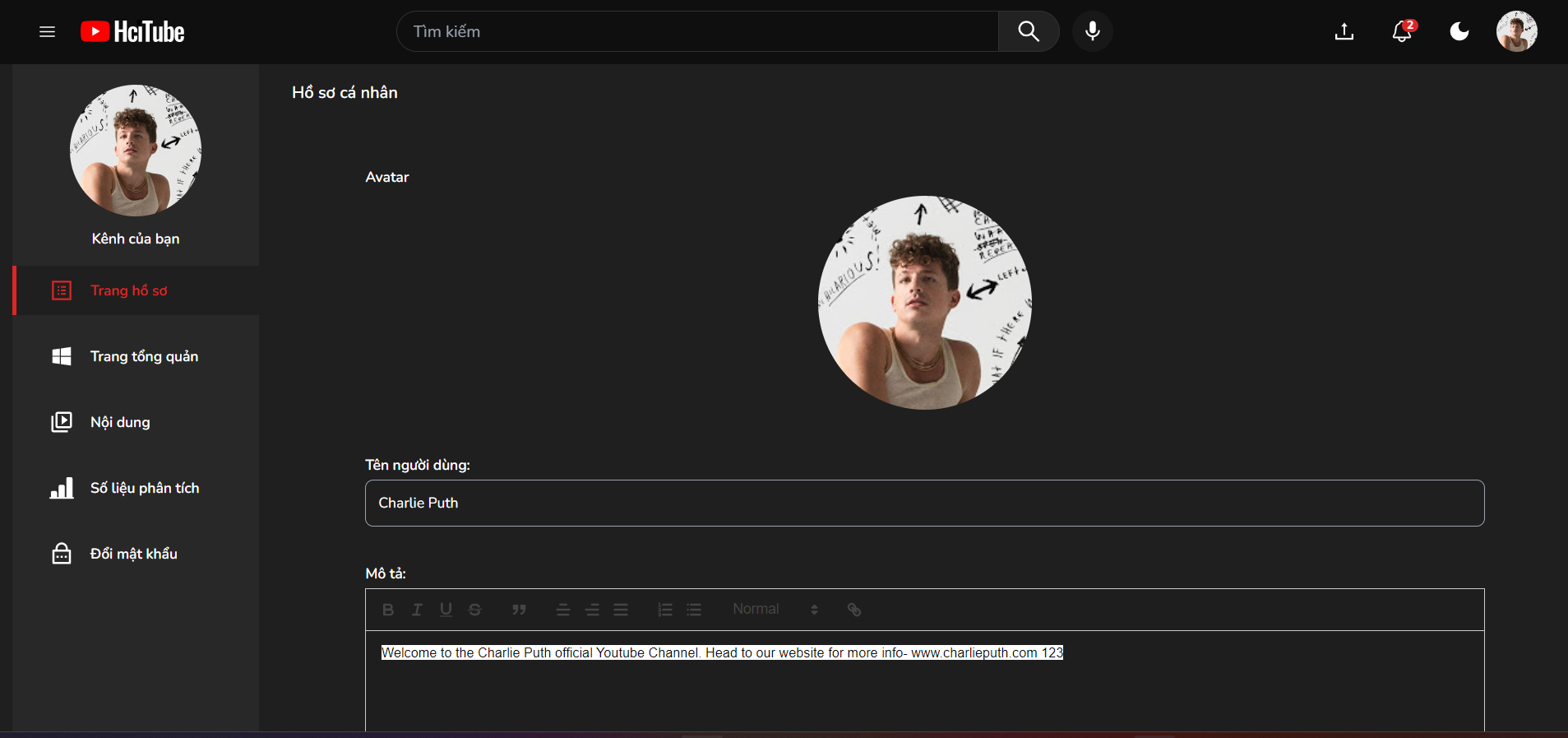The height and width of the screenshot is (738, 1568).
Task: Click the Tên người dùng input field
Action: (925, 503)
